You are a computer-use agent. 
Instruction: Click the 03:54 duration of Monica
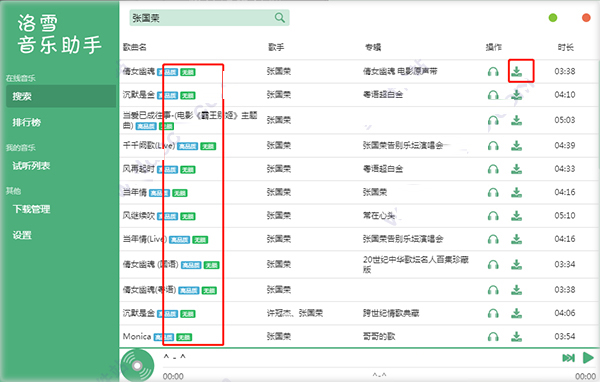pyautogui.click(x=565, y=336)
